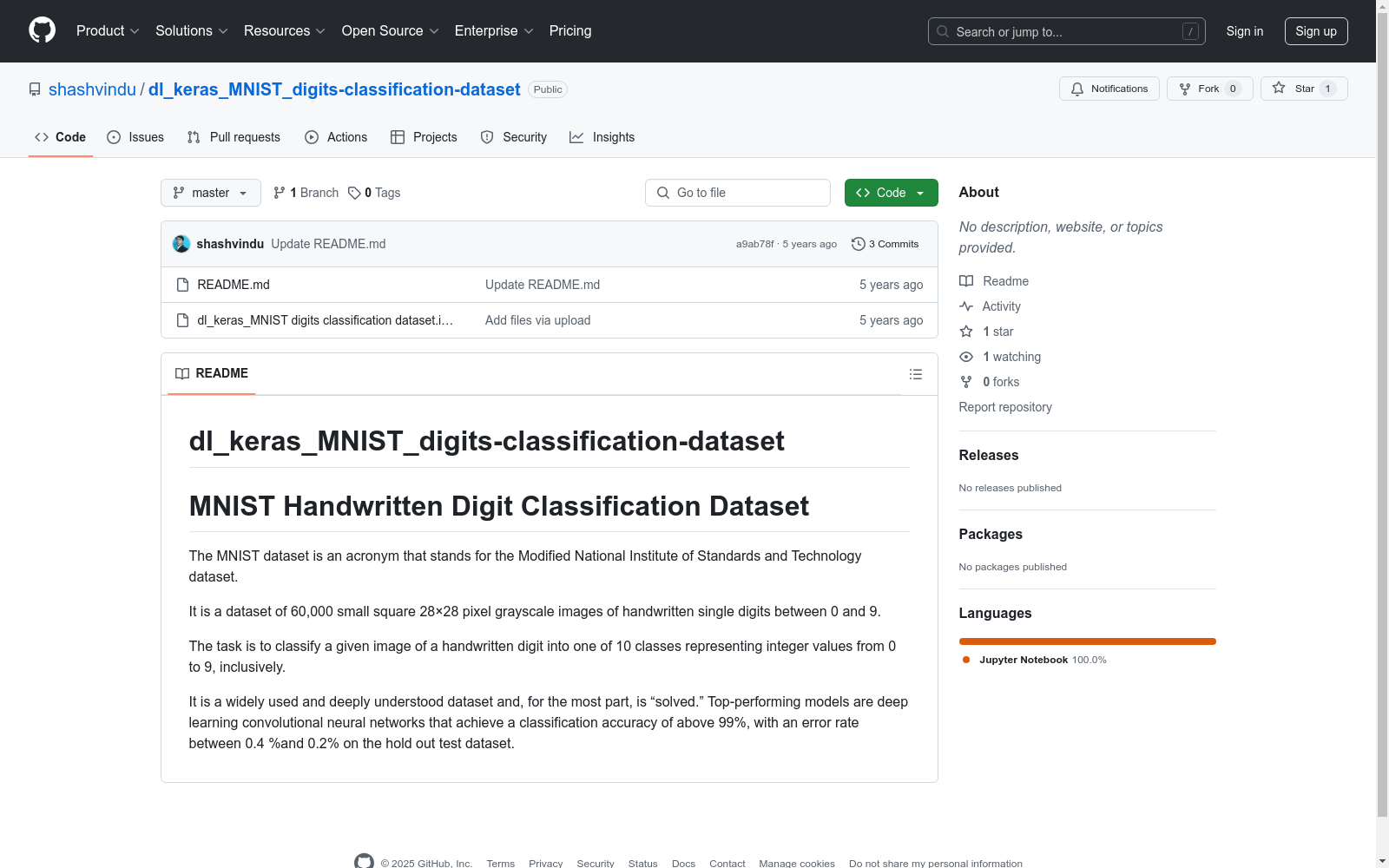Screen dimensions: 1389x868
Task: Click the branch icon next to 1 Branch
Action: 280,193
